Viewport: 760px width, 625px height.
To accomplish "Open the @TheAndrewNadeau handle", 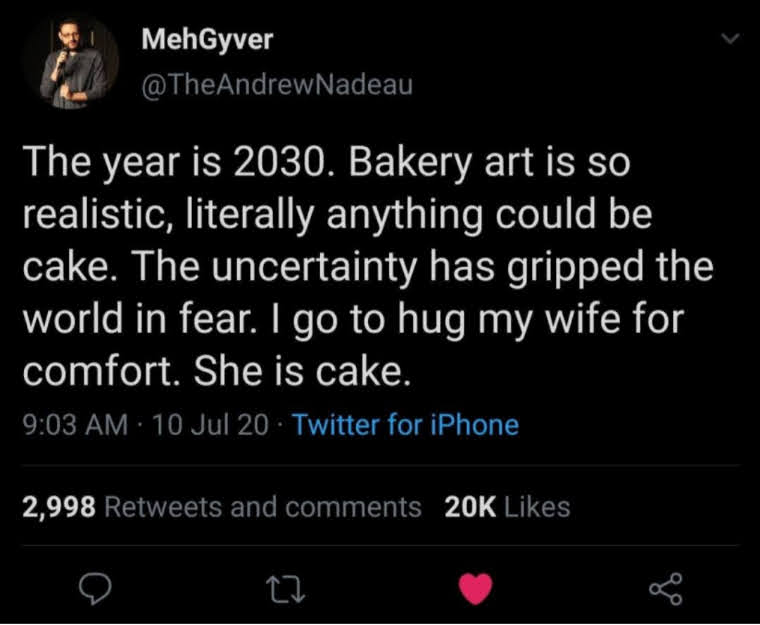I will 277,85.
